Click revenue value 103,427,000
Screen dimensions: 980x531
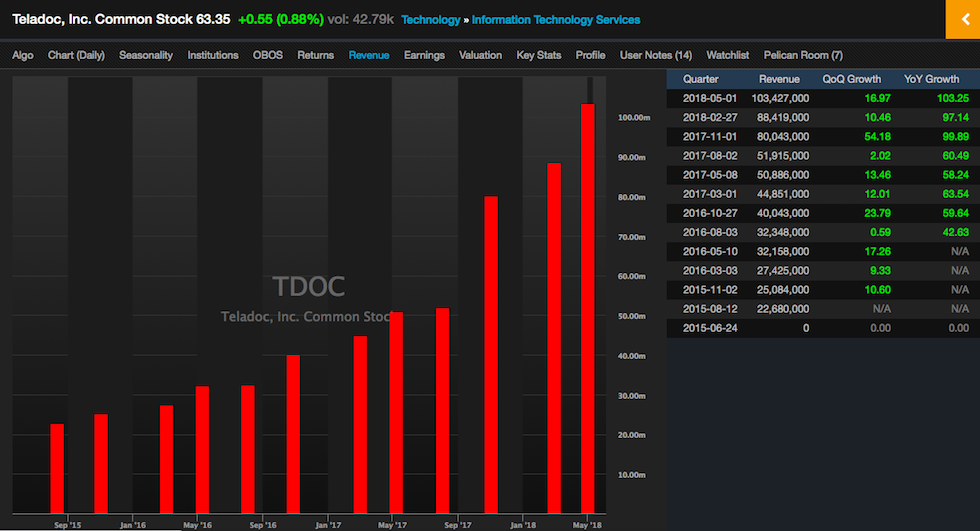coord(780,98)
